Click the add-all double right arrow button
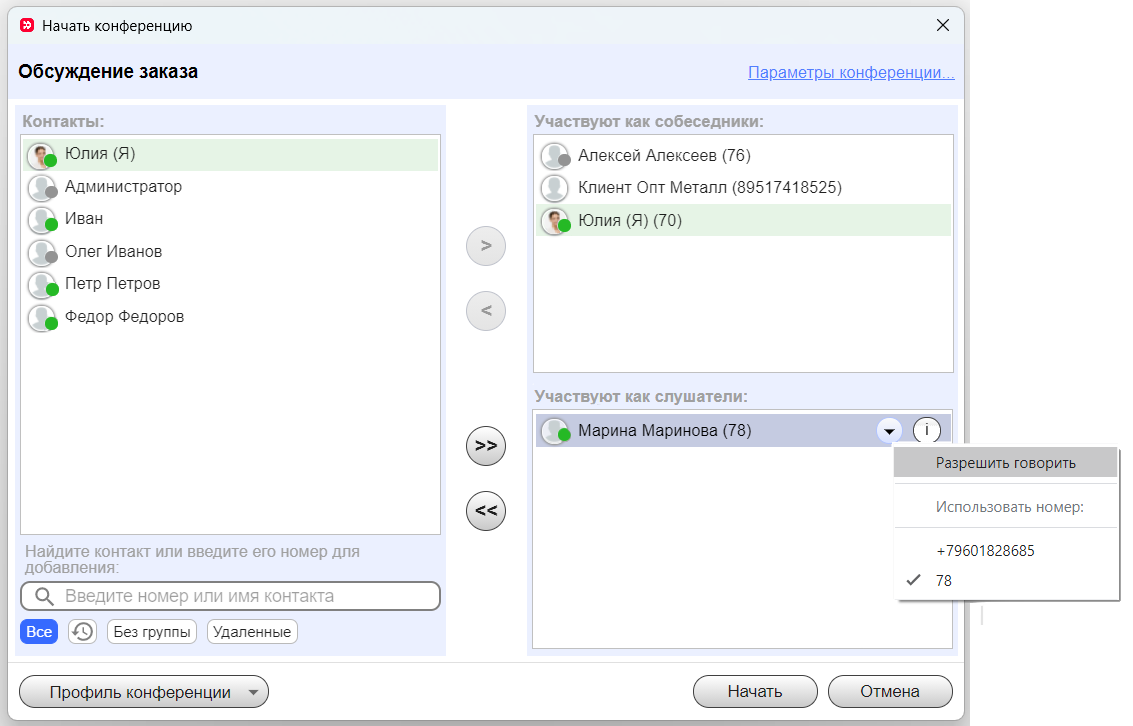1133x726 pixels. [x=486, y=447]
